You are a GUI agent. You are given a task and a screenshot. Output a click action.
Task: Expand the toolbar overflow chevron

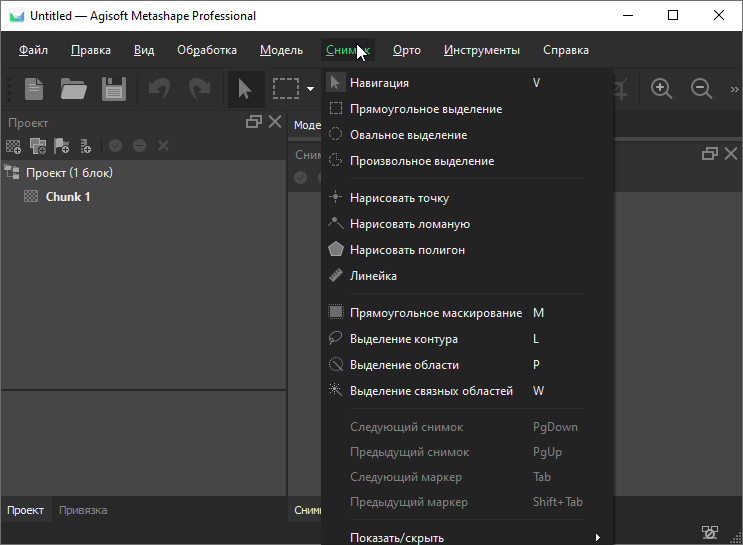(734, 89)
